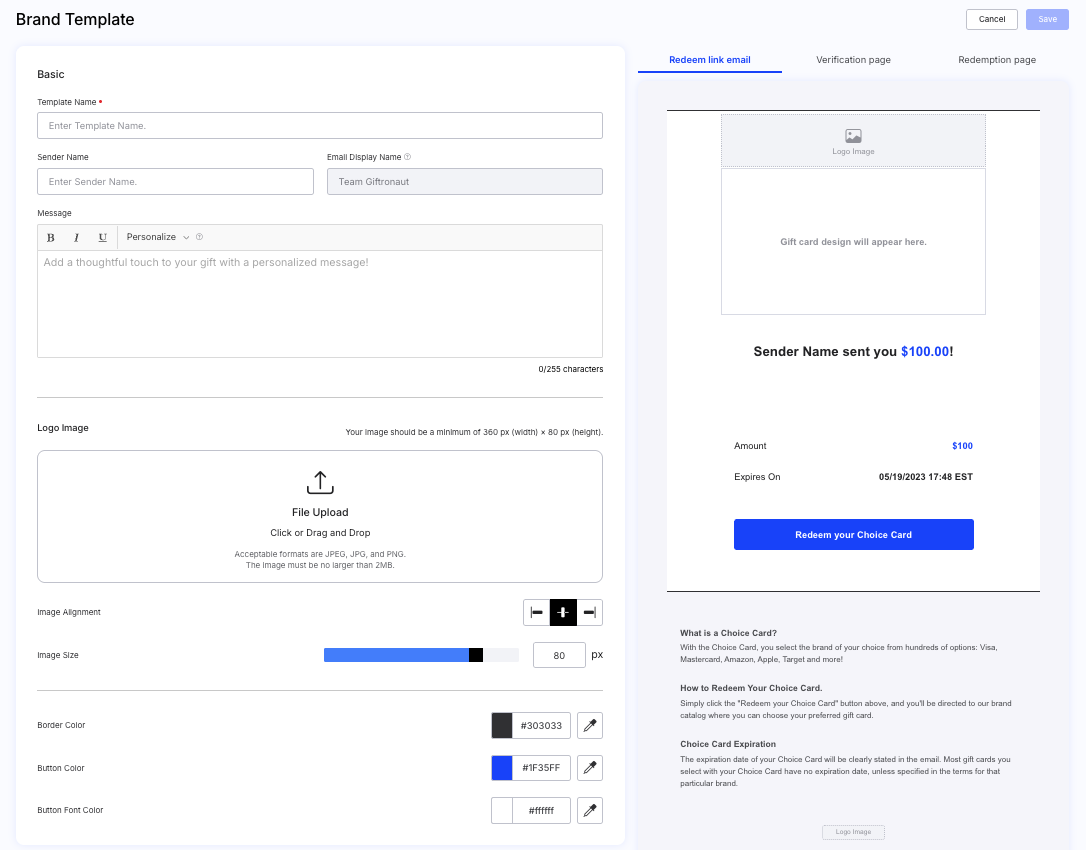This screenshot has height=850, width=1086.
Task: Click the upload arrow icon in File Upload
Action: 320,482
